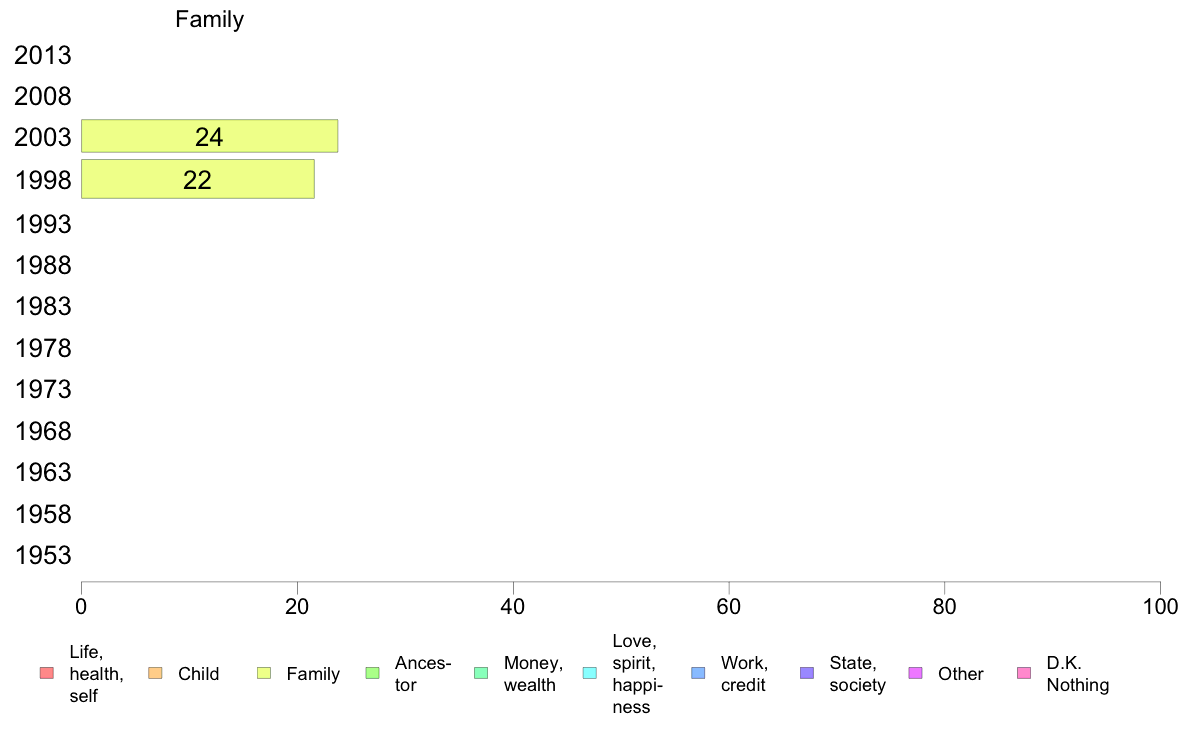Select the Money, wealth legend swatch

[481, 673]
